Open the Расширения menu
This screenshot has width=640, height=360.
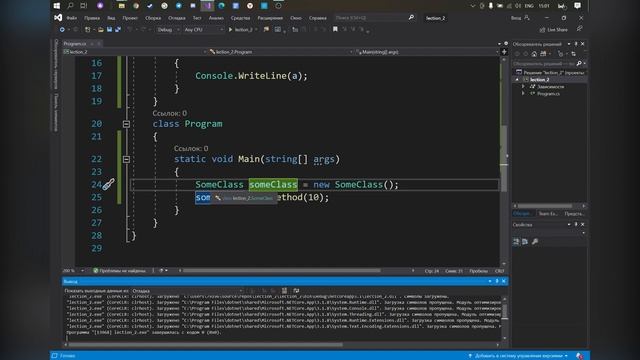[x=270, y=18]
